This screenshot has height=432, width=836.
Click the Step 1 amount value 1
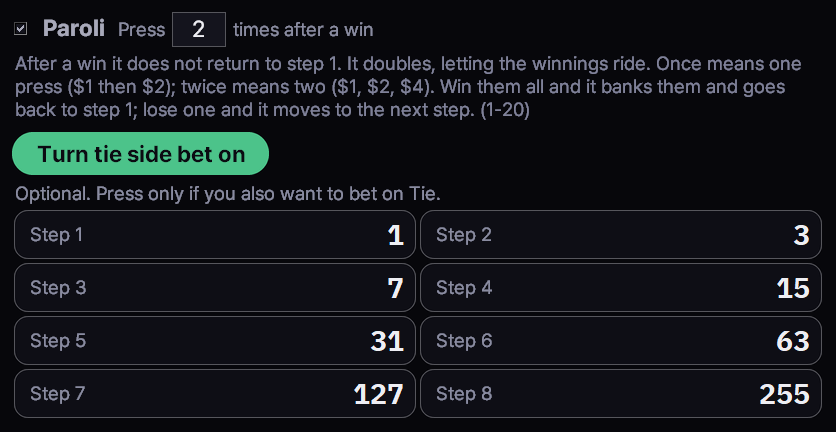pos(396,235)
